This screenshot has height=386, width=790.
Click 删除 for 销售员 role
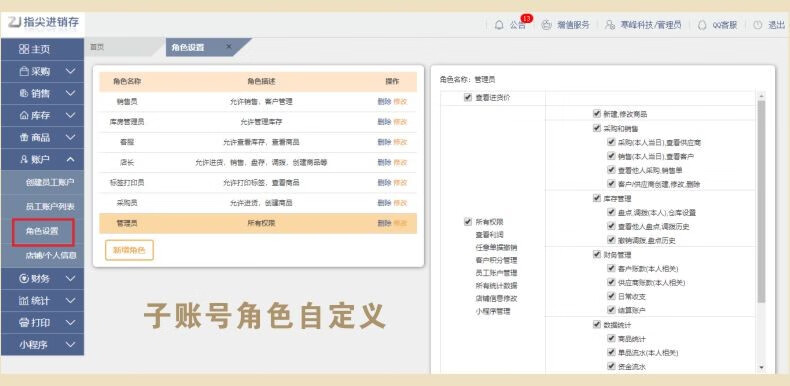[x=384, y=101]
